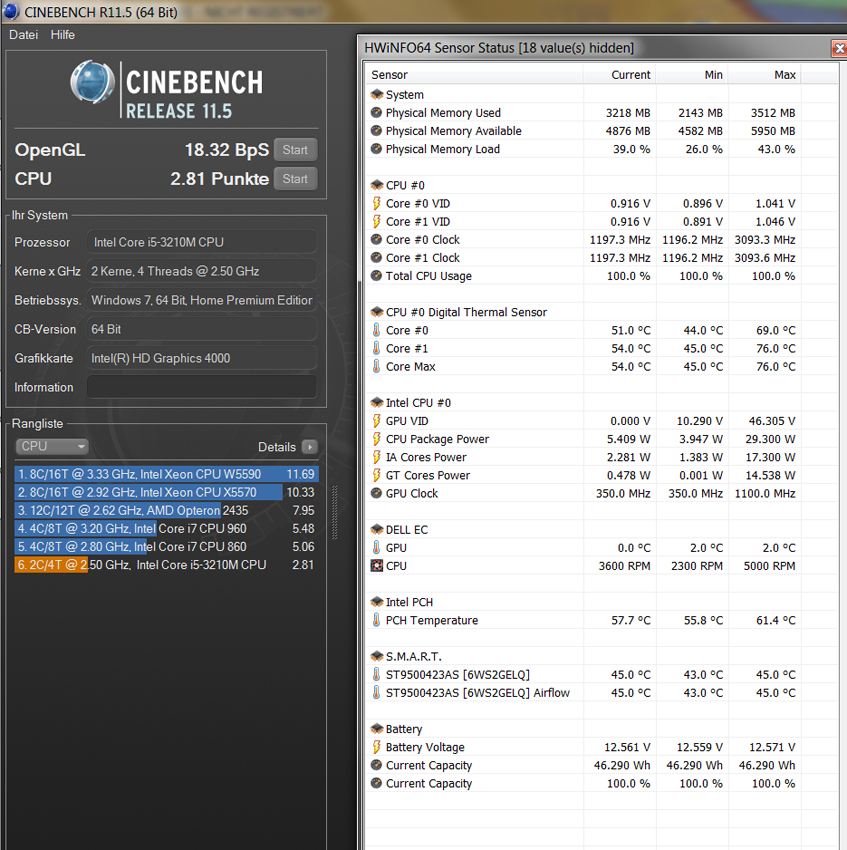The image size is (847, 850).
Task: Click the Cinebench ranking panel splitter handle
Action: click(335, 512)
